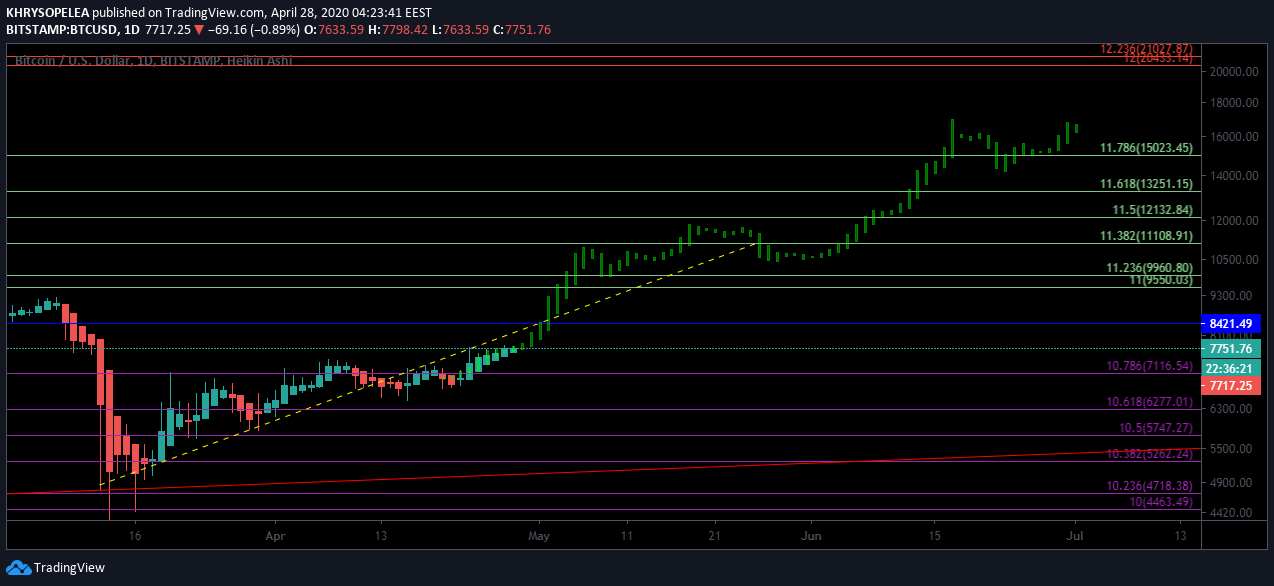Click the blue 8421.49 price tag
Viewport: 1274px width, 586px height.
(x=1231, y=324)
